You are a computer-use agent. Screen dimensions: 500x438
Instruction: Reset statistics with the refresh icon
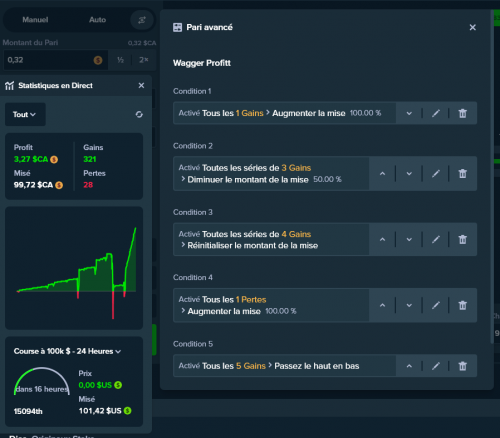139,115
